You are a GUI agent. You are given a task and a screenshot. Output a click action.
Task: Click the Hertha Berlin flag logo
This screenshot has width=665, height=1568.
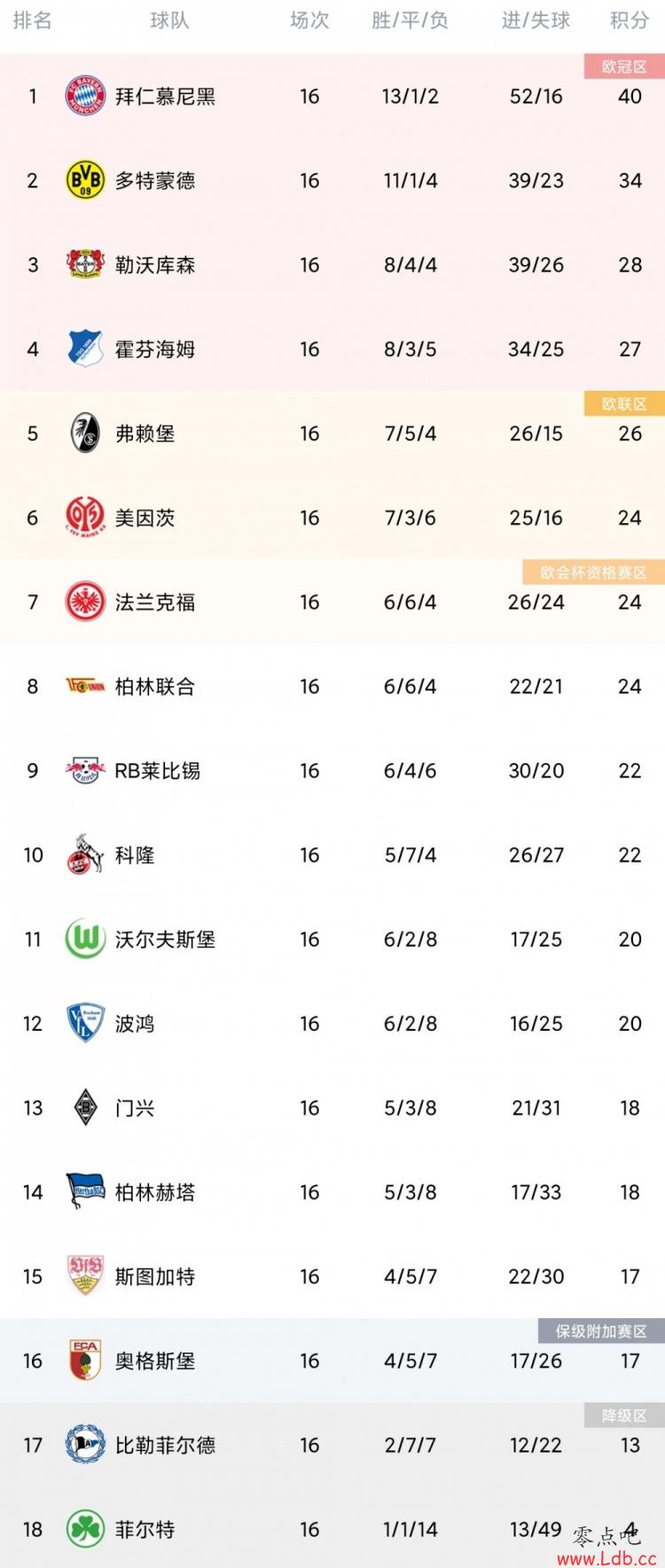tap(85, 1191)
